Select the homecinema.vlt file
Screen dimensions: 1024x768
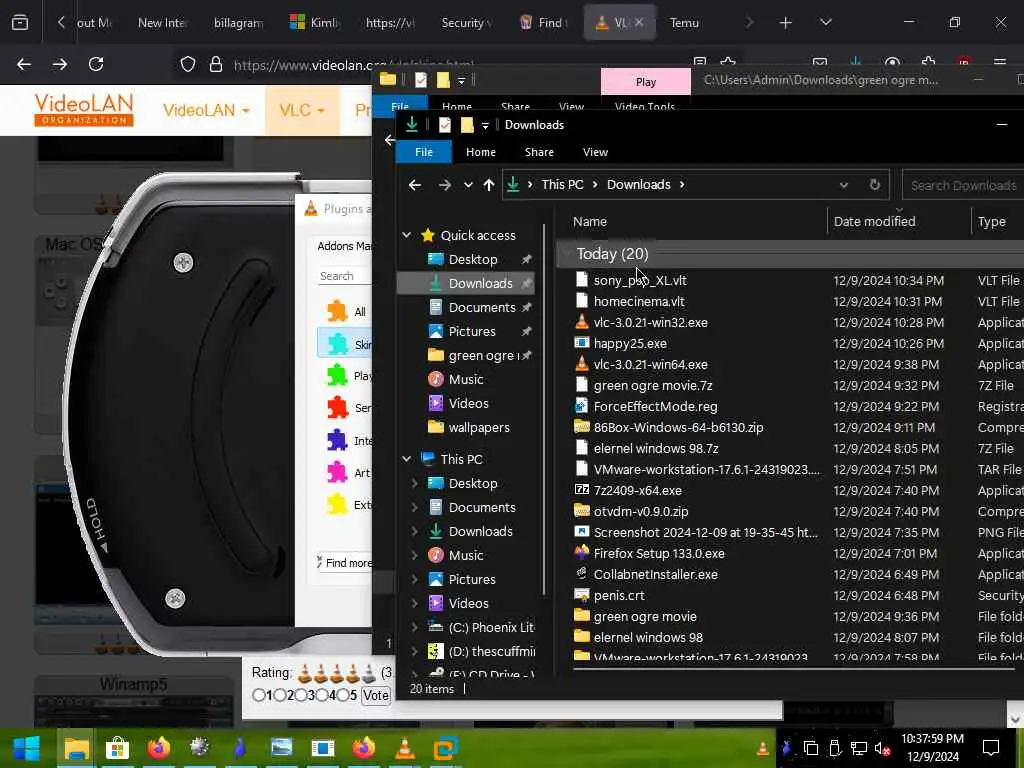[x=639, y=302]
